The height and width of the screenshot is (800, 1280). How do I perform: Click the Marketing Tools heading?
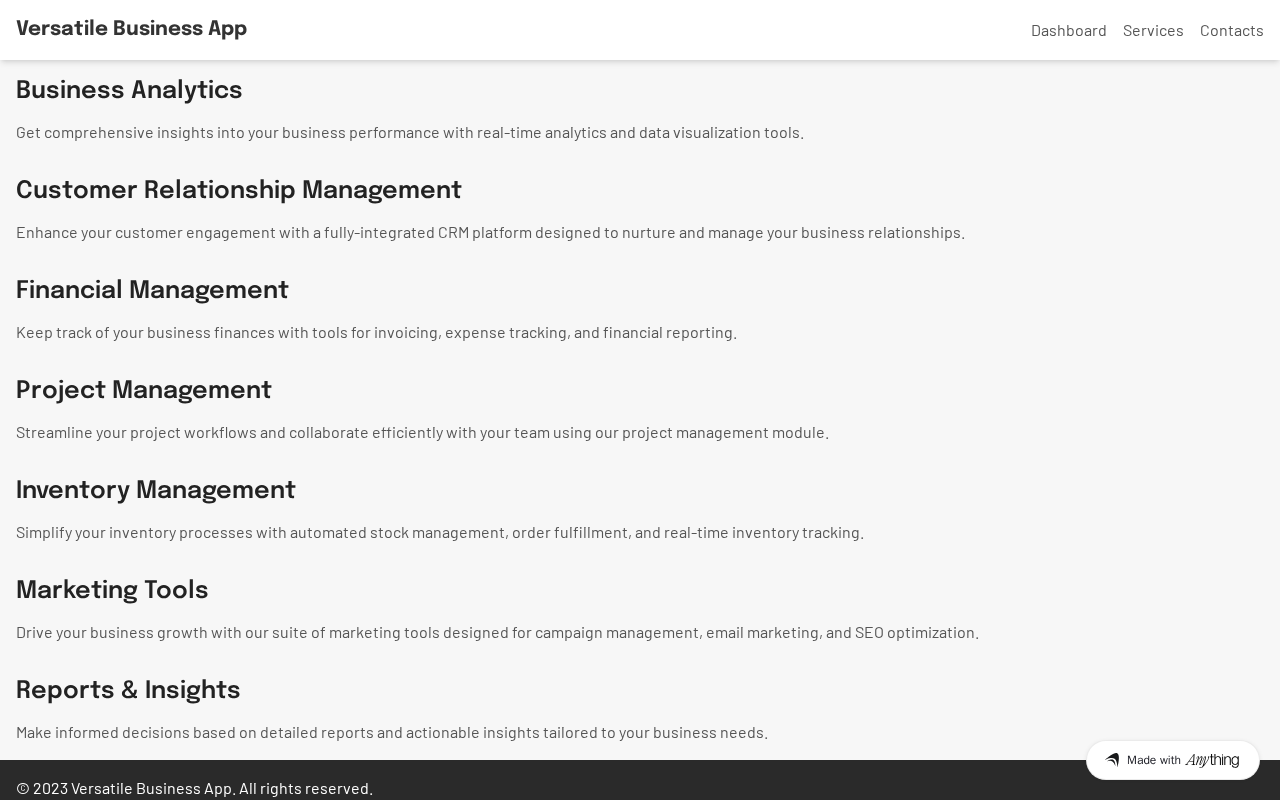pos(112,591)
